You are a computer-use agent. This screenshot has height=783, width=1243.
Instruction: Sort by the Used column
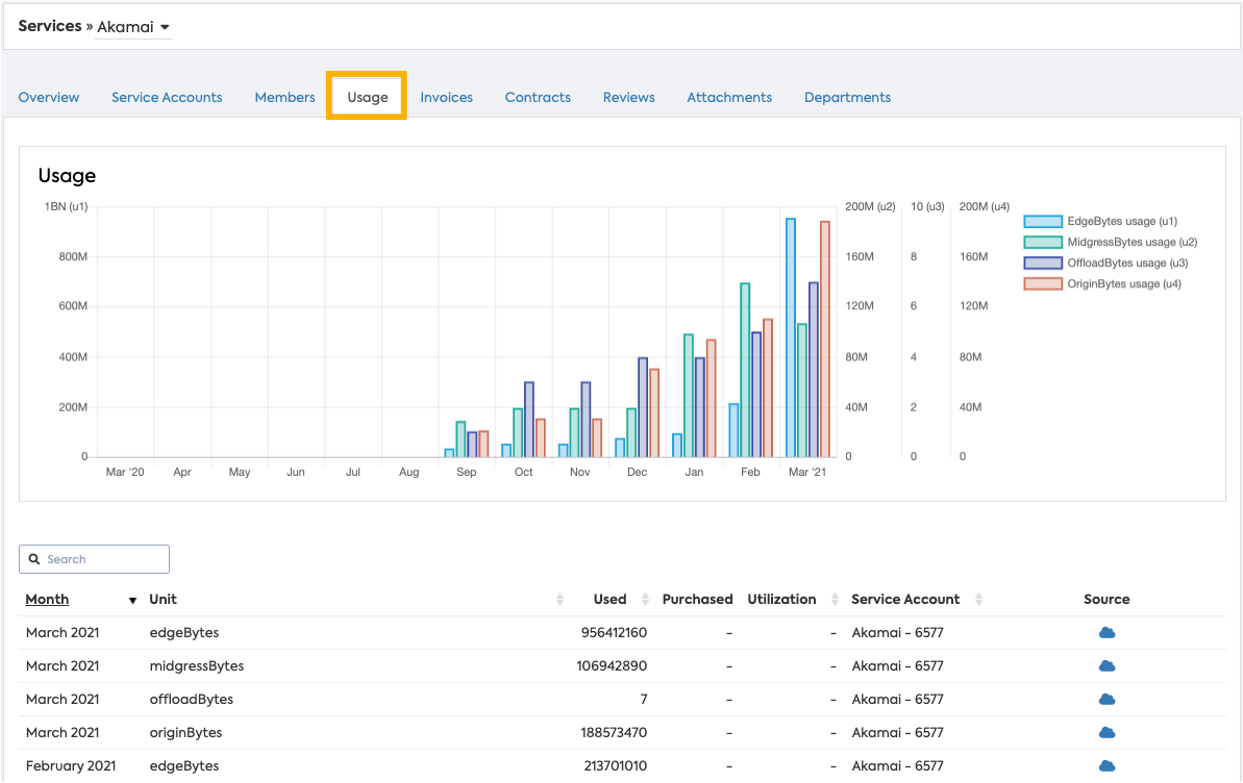pyautogui.click(x=610, y=599)
